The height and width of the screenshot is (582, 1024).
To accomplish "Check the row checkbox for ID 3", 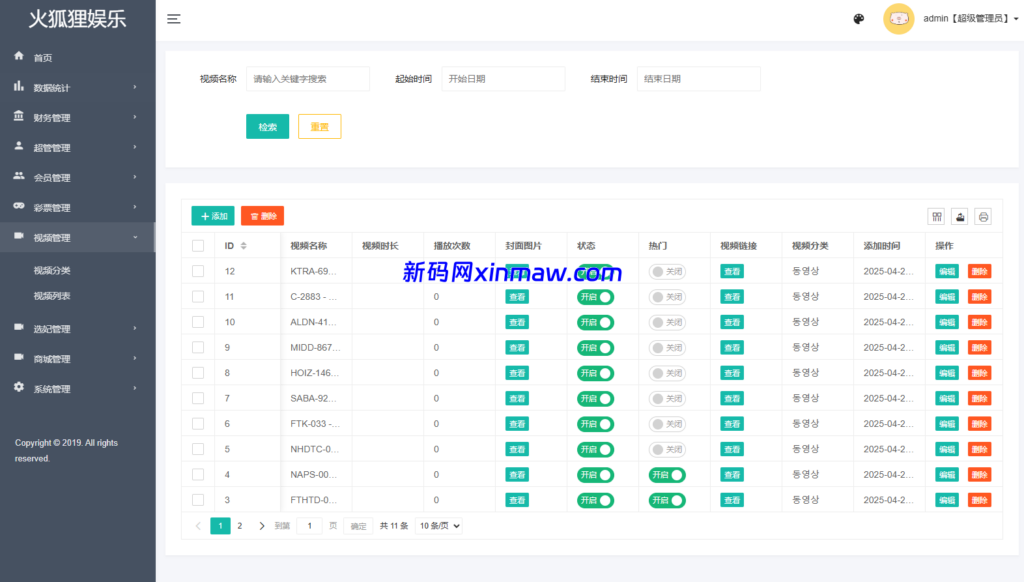I will pos(198,500).
